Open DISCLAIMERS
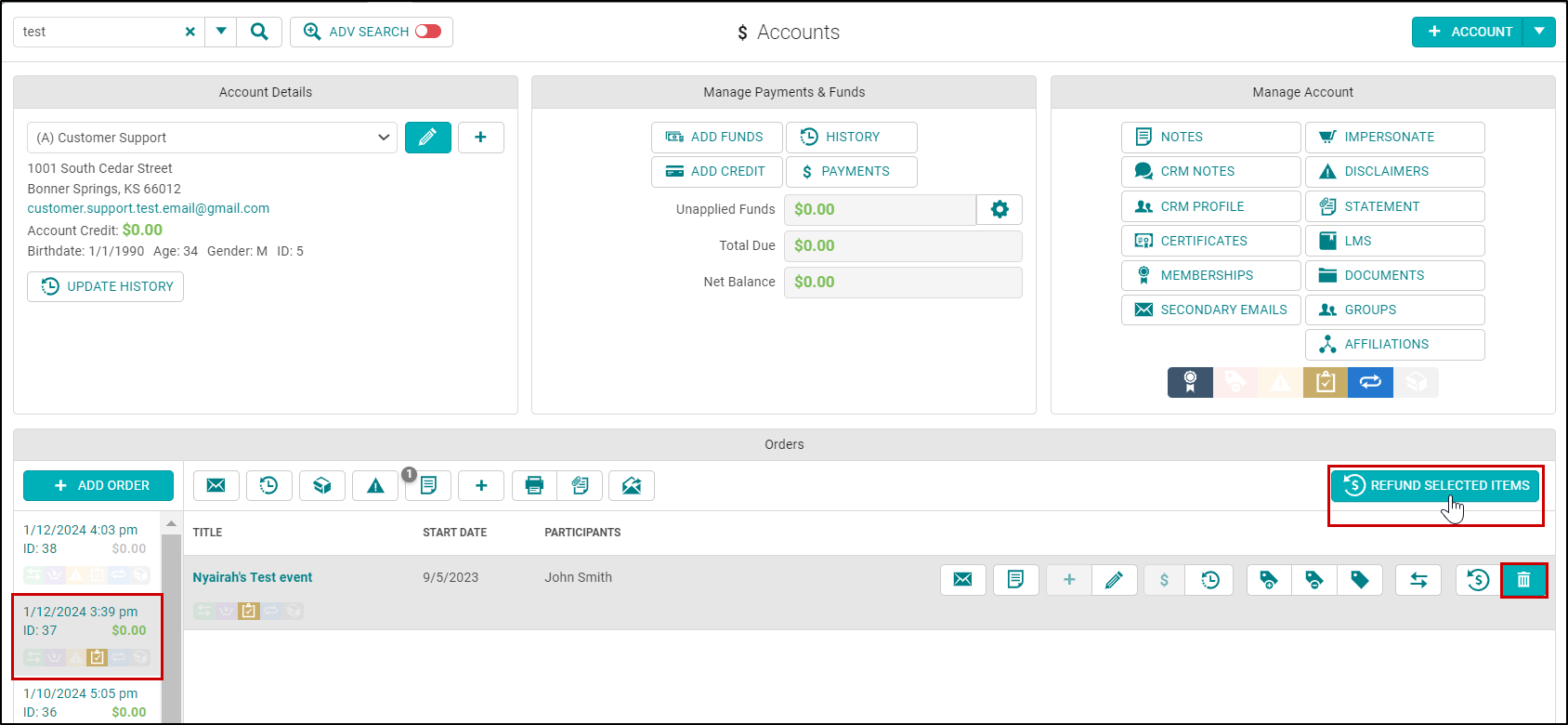This screenshot has height=725, width=1568. point(1394,172)
